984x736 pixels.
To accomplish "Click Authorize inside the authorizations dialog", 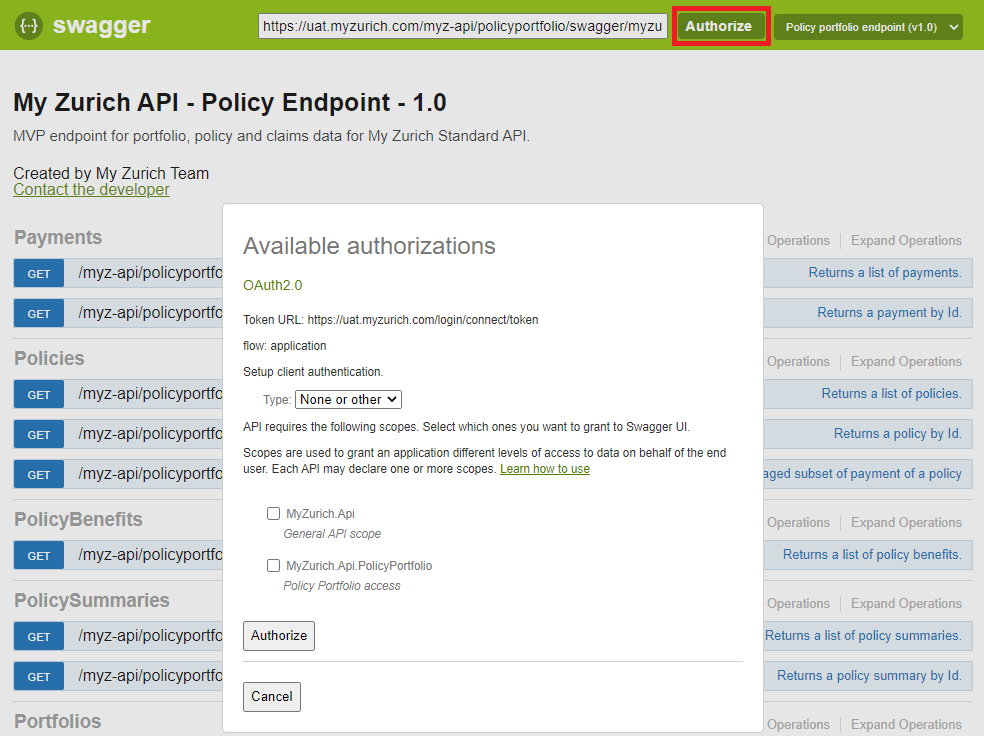I will pyautogui.click(x=278, y=635).
